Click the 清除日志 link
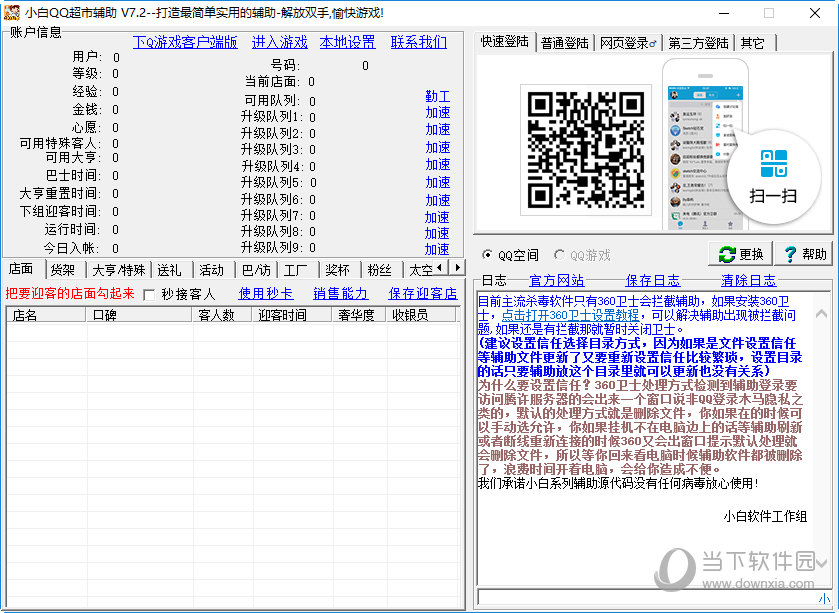Viewport: 839px width, 613px height. 749,280
